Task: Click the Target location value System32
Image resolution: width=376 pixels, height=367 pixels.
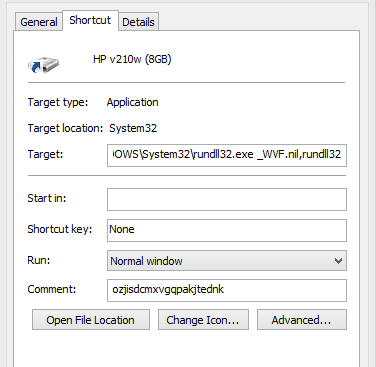Action: point(133,128)
